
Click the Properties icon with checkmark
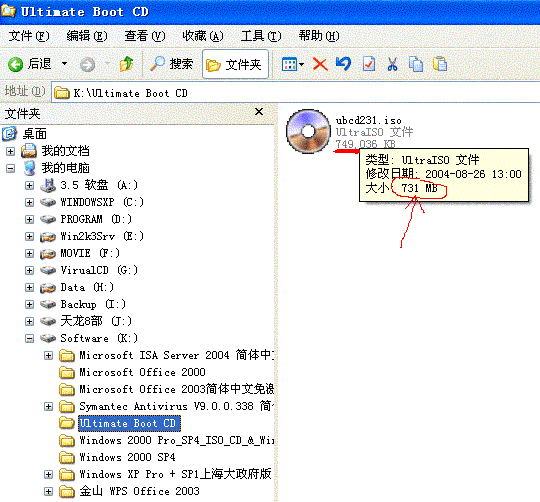point(369,64)
